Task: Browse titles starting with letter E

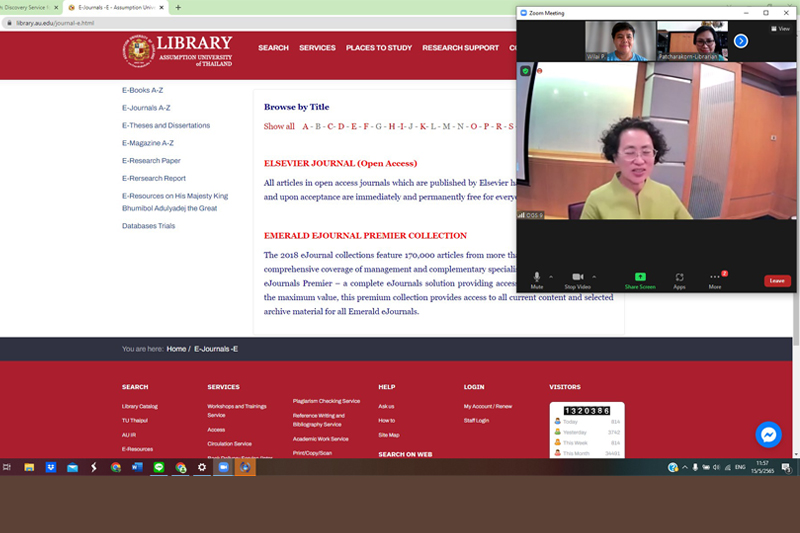Action: click(x=354, y=126)
